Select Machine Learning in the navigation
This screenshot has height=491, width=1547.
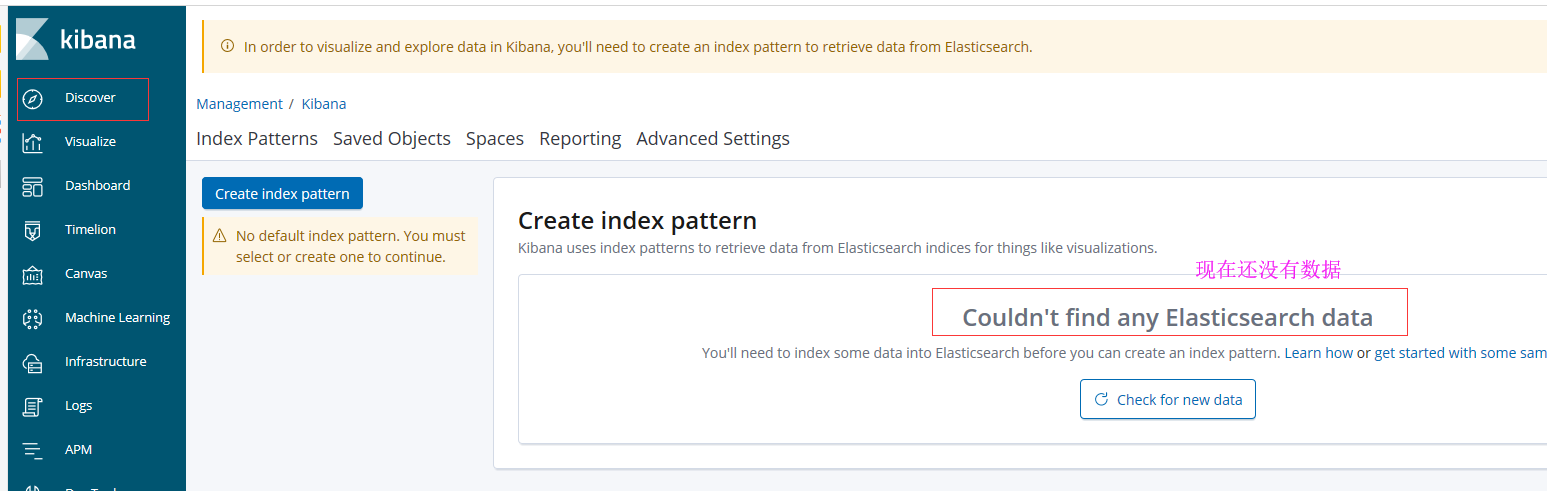tap(117, 317)
